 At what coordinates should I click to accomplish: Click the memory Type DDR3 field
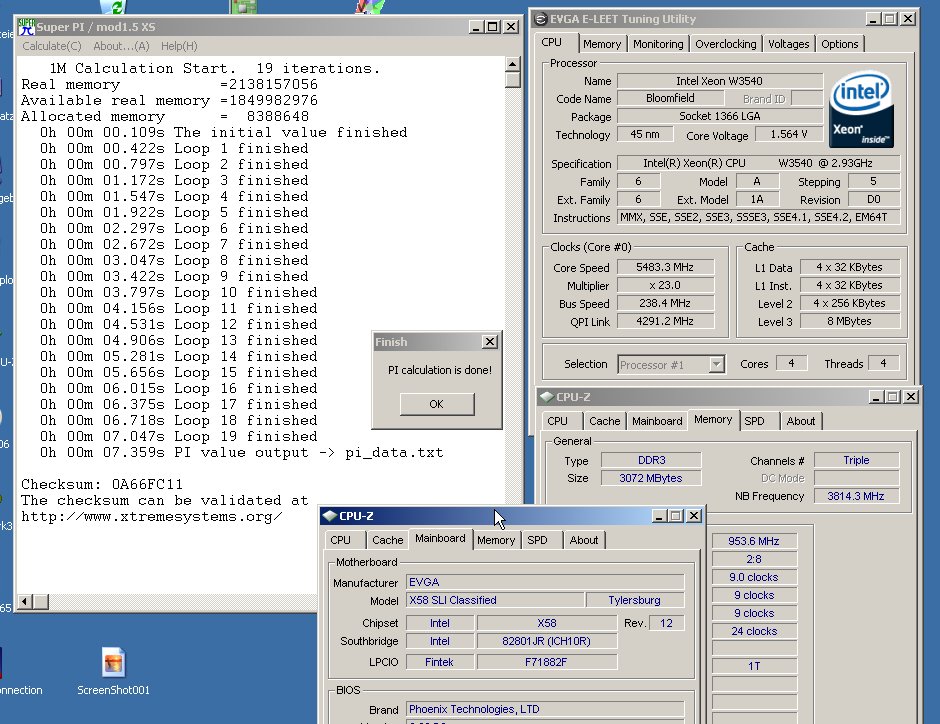click(651, 460)
